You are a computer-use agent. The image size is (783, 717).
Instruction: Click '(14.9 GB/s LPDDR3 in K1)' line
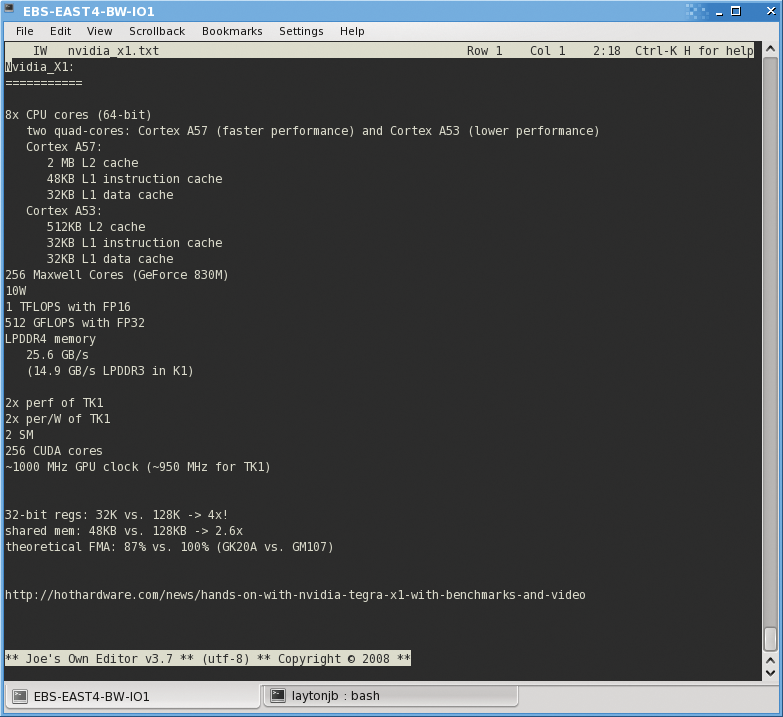[x=110, y=370]
